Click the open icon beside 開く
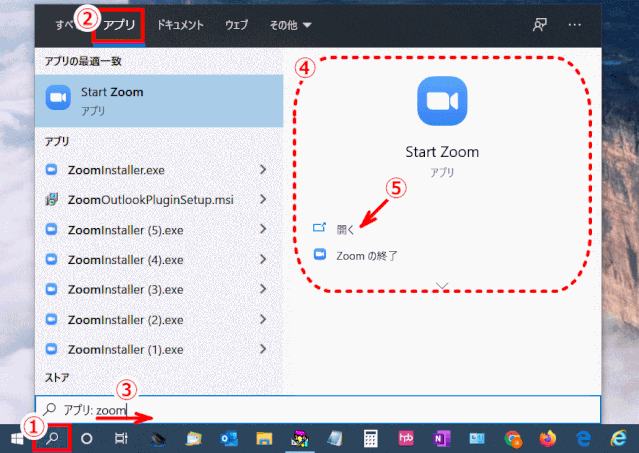639x453 pixels. 320,227
